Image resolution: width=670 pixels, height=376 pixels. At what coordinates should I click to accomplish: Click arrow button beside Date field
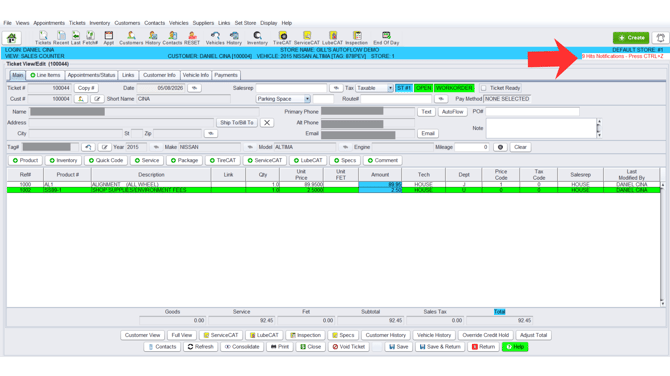click(x=194, y=88)
